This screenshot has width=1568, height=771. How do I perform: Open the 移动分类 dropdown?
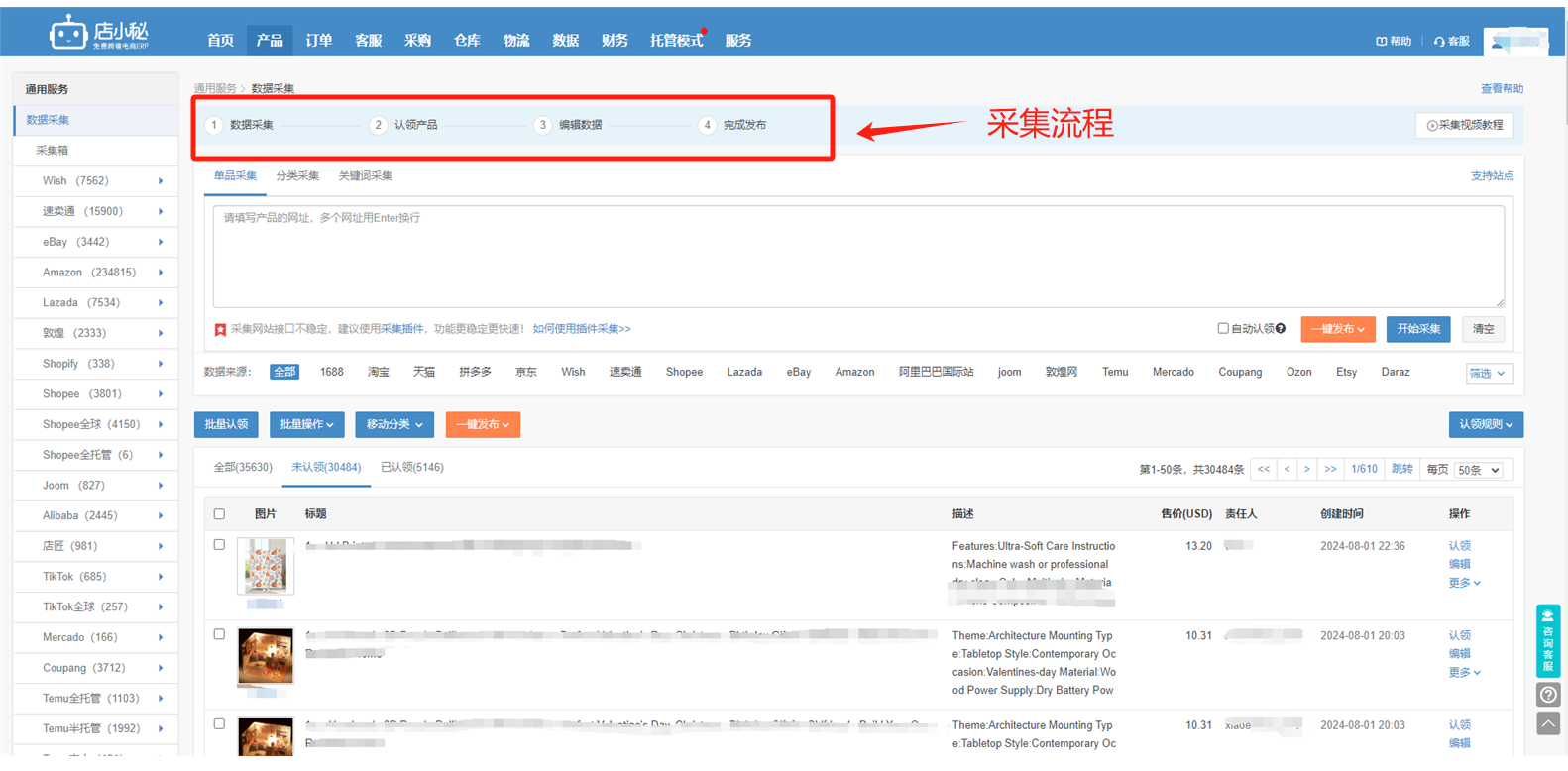(394, 425)
